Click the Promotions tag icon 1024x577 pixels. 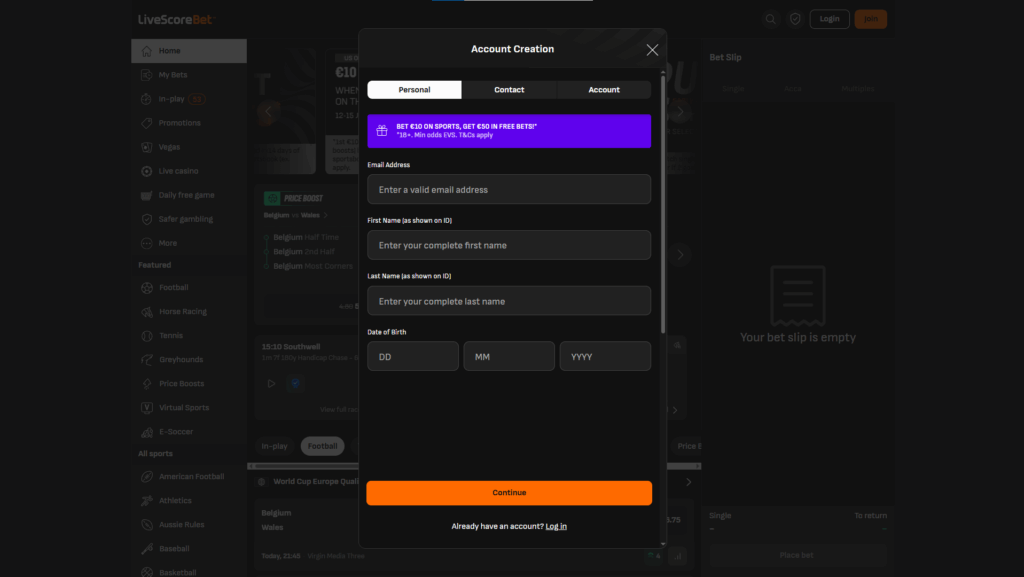[147, 123]
